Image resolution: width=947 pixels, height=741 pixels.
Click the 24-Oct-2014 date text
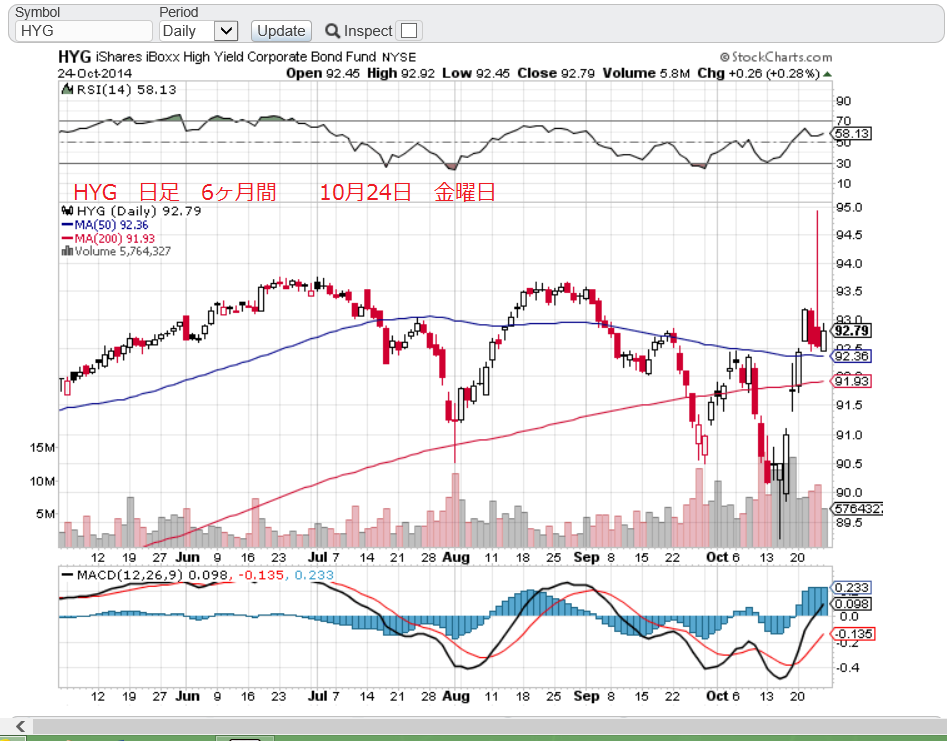[x=95, y=74]
